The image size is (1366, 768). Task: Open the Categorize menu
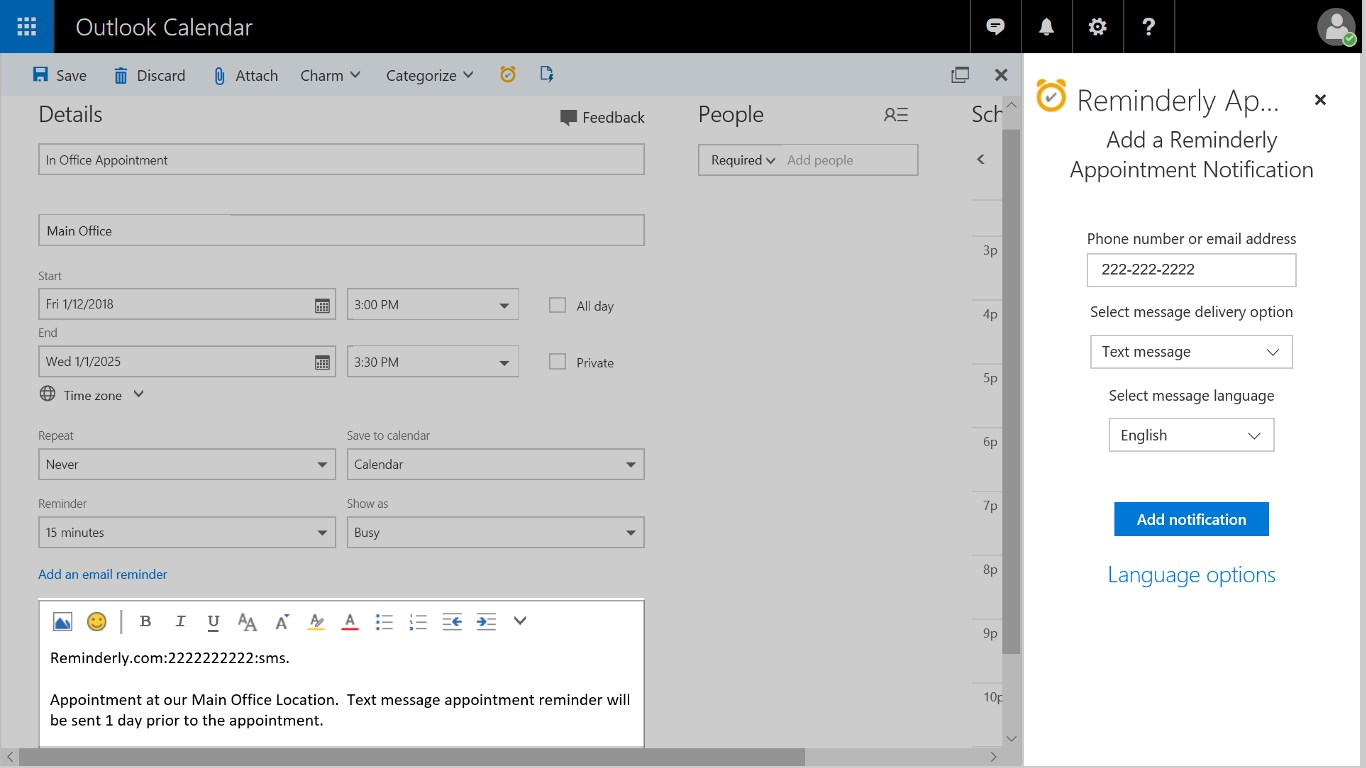(x=430, y=75)
